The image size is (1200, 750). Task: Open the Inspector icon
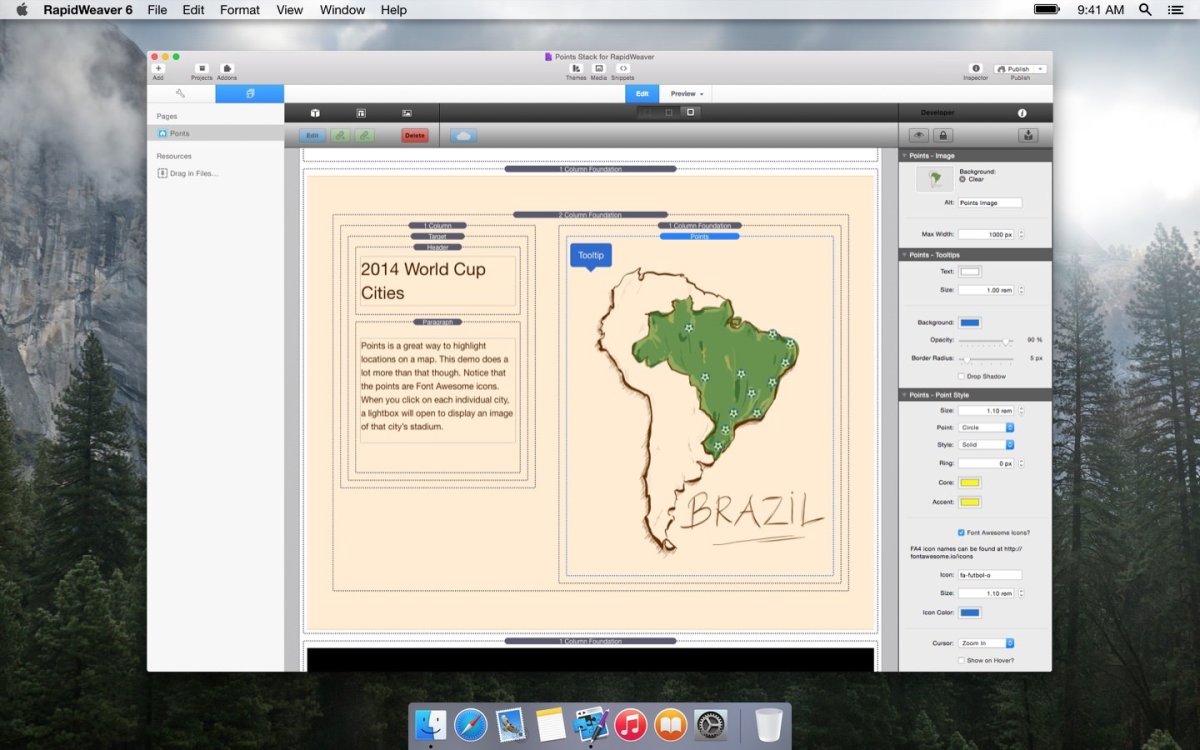point(975,69)
